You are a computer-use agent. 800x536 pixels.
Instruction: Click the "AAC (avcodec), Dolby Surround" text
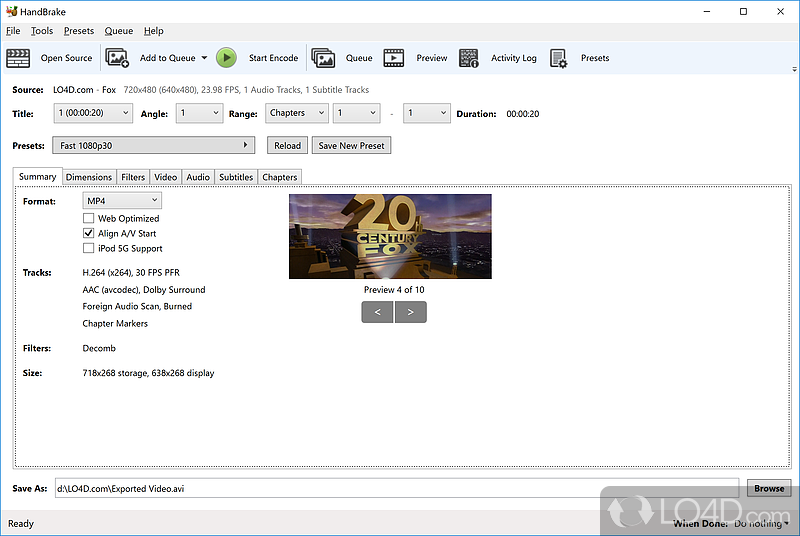(144, 290)
